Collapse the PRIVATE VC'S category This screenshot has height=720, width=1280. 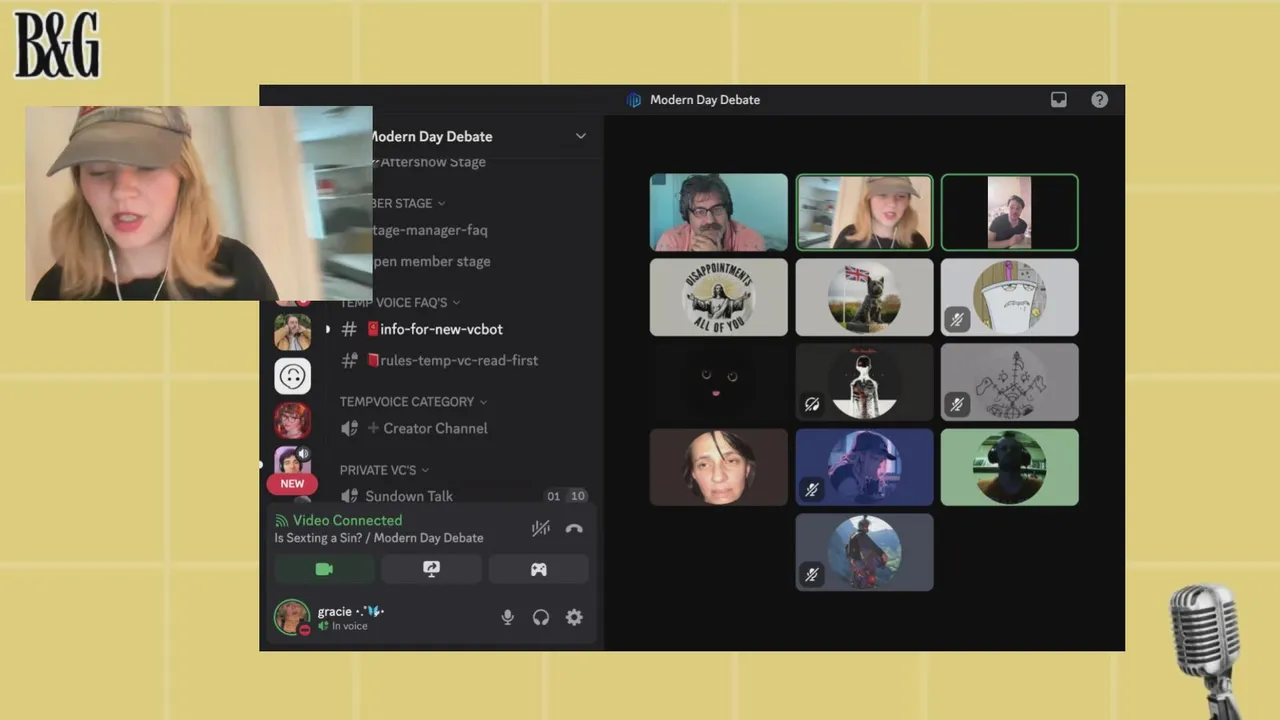point(384,470)
